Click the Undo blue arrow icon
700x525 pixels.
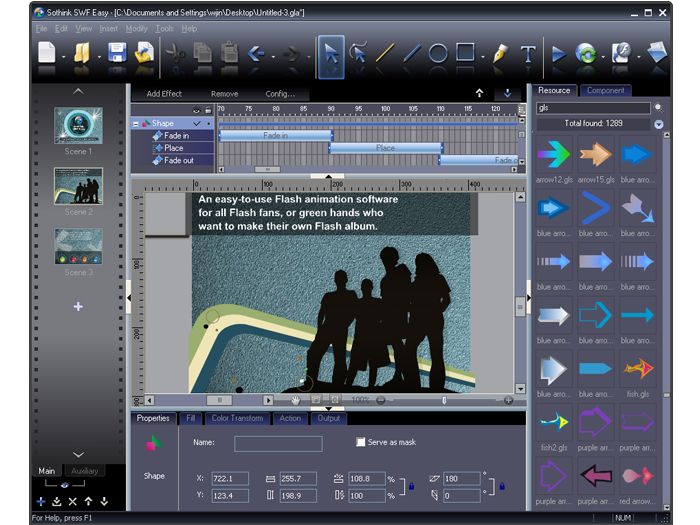pyautogui.click(x=257, y=54)
